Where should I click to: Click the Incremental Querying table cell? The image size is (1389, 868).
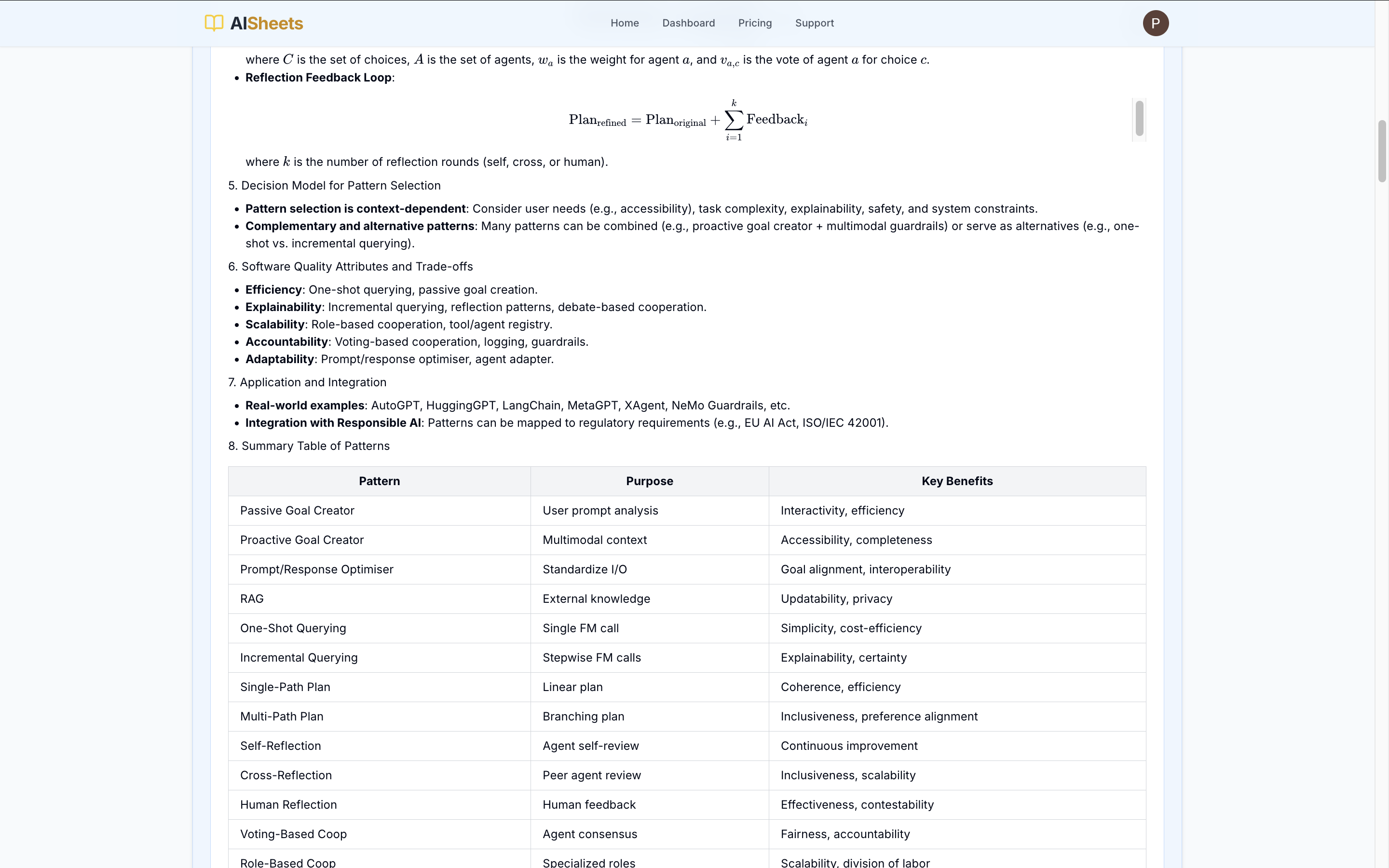(x=380, y=658)
